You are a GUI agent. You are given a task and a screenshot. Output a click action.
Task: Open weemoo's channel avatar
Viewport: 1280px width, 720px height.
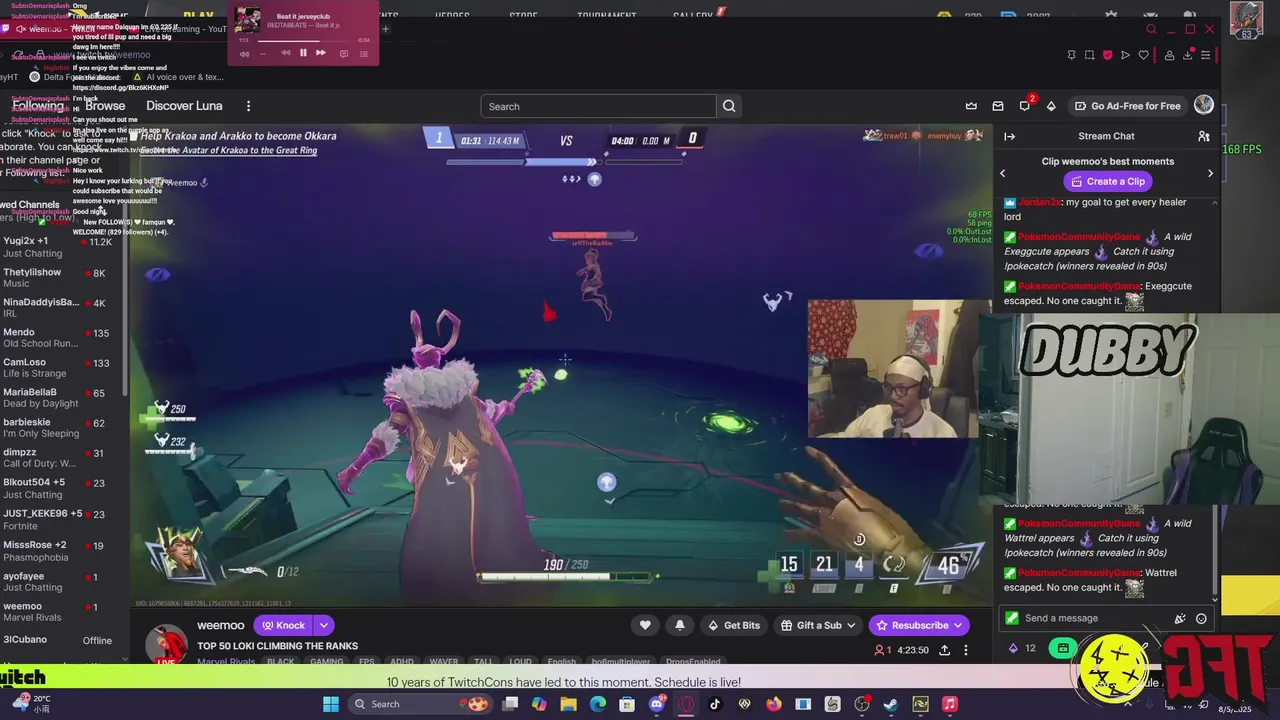[166, 645]
